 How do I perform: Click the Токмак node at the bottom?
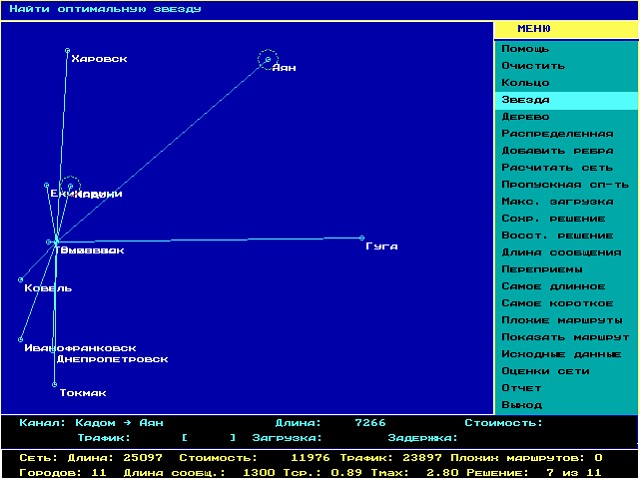(x=55, y=384)
